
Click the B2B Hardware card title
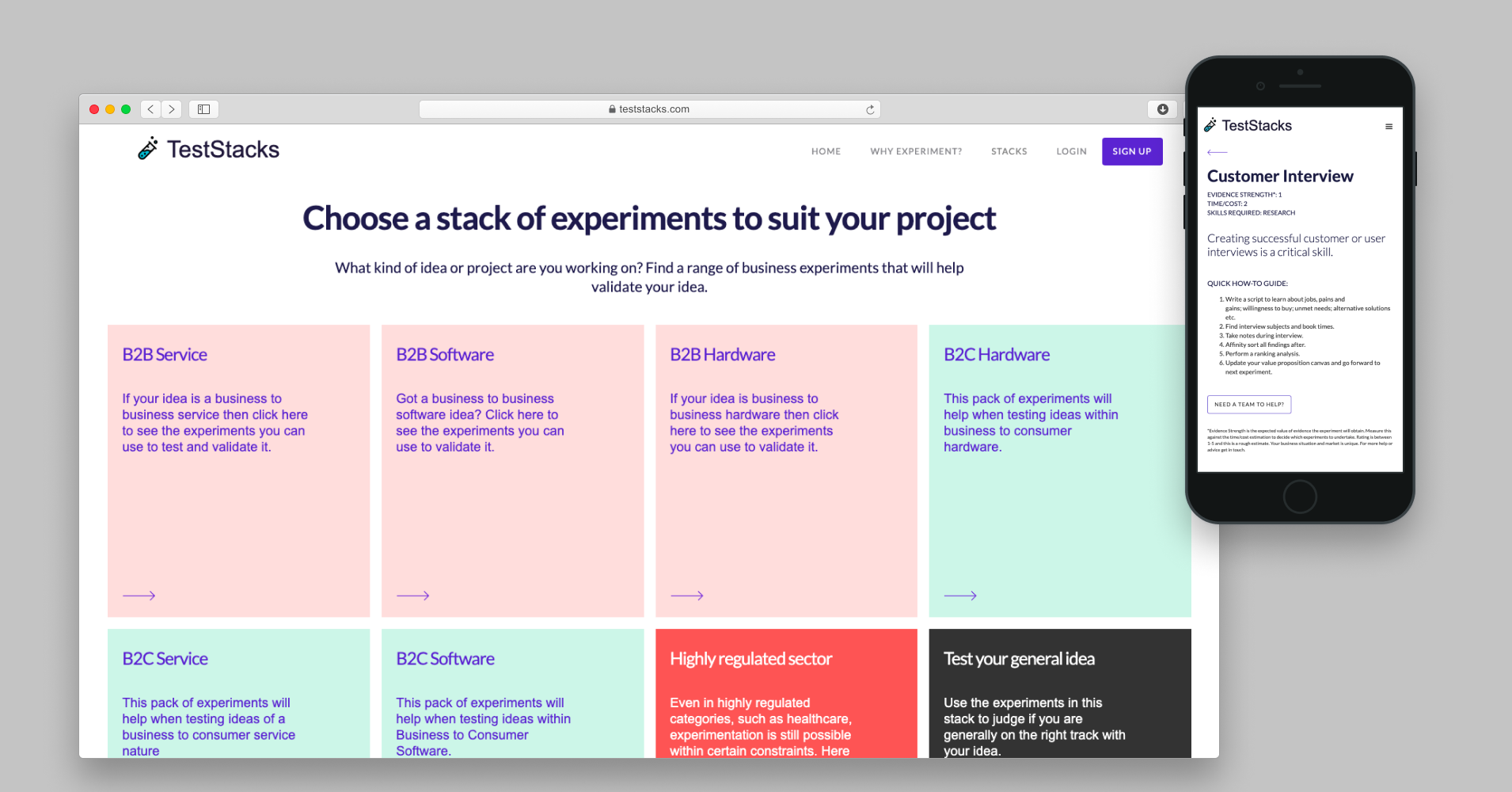click(x=723, y=355)
